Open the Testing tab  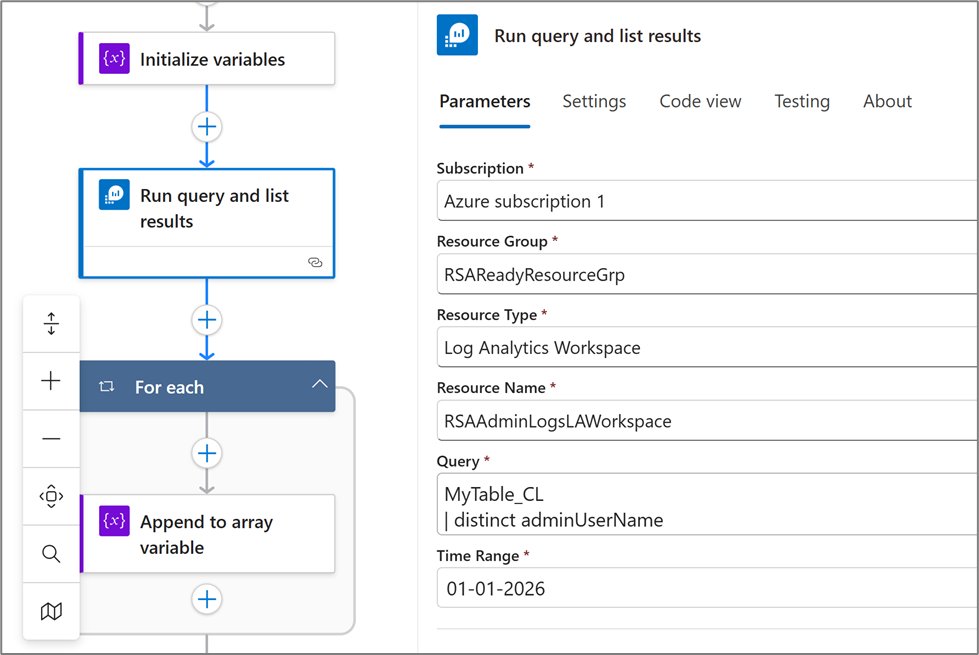[x=801, y=101]
